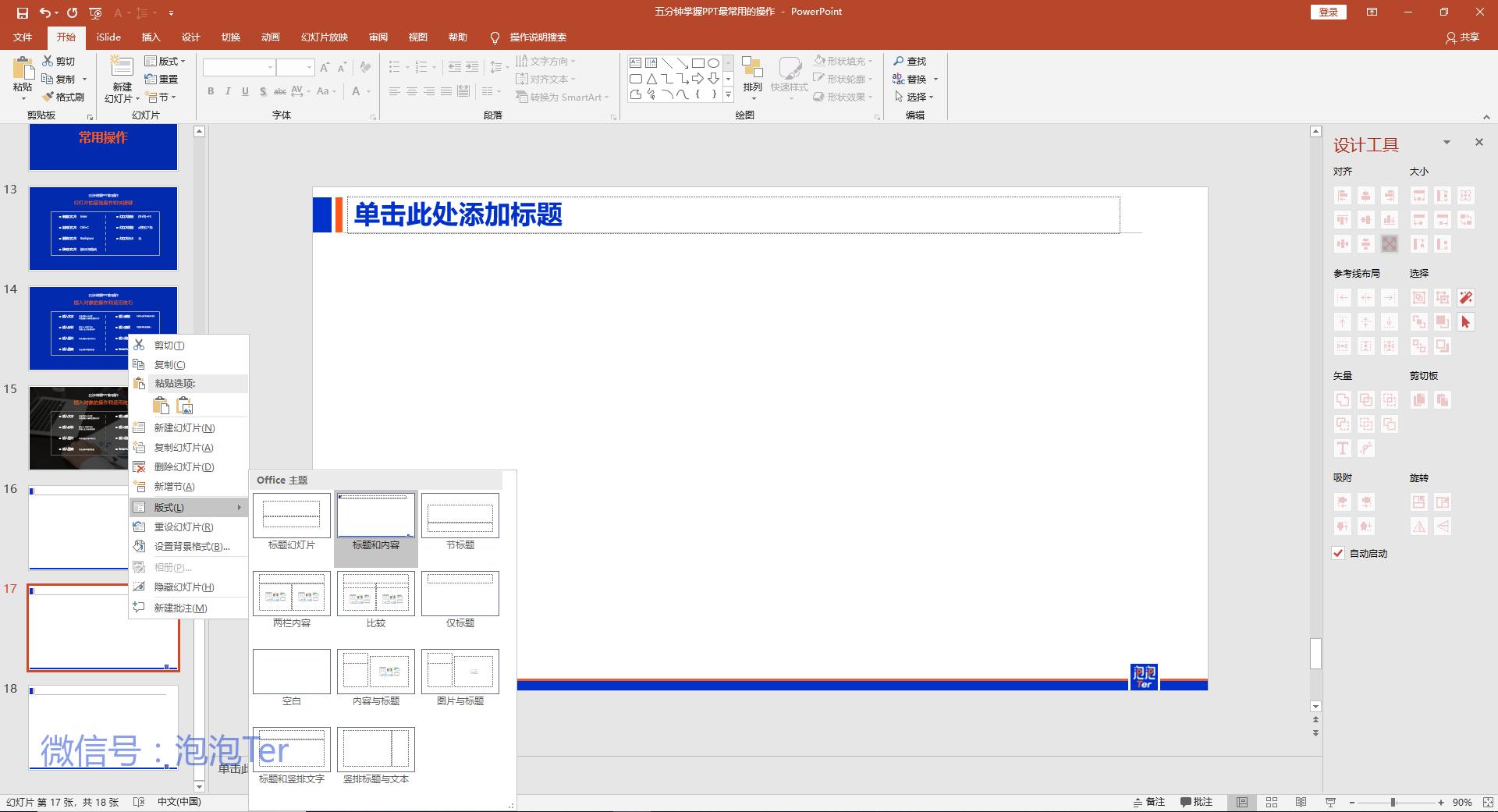Image resolution: width=1498 pixels, height=812 pixels.
Task: Open the design tools pane options arrow
Action: coord(1447,142)
